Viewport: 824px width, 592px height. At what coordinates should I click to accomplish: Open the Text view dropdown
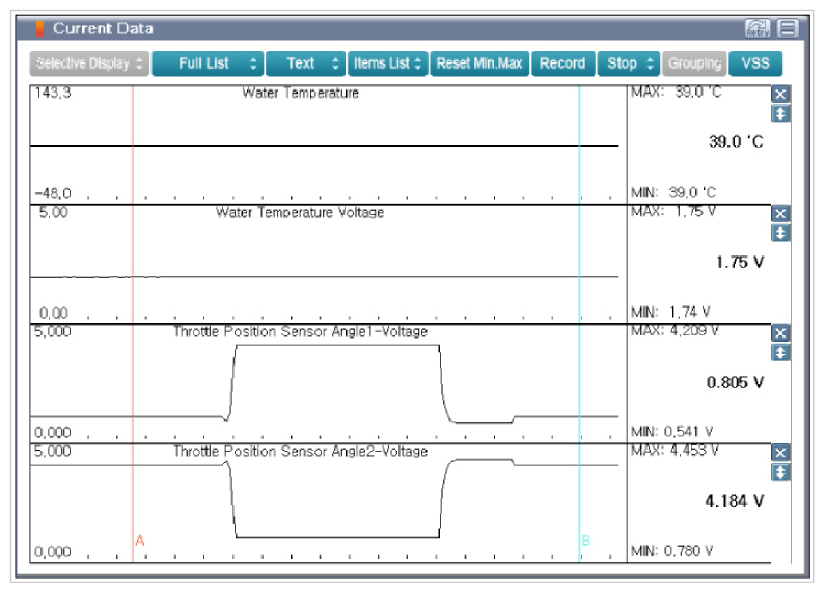click(x=306, y=63)
